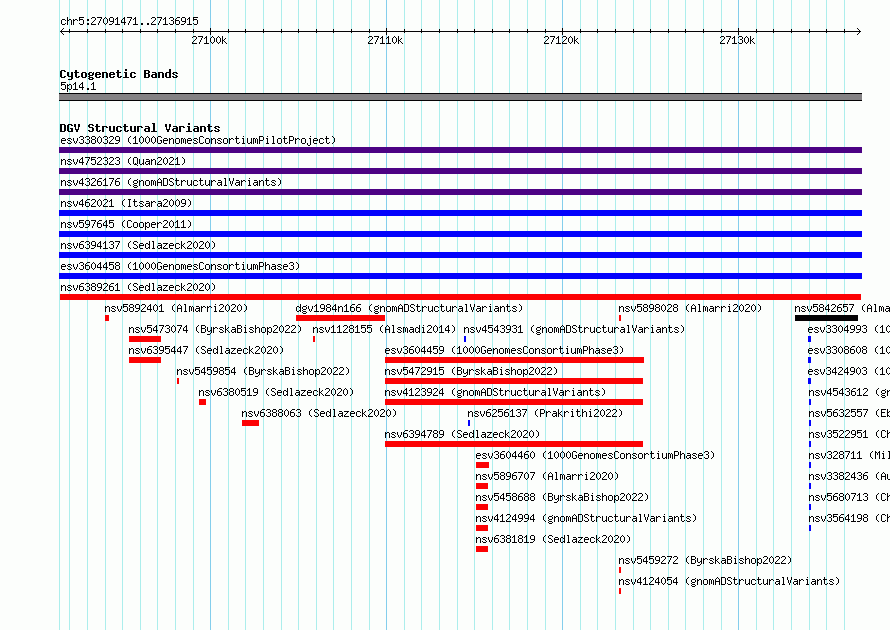Click the 5p14.1 band label
This screenshot has height=630, width=890.
78,86
